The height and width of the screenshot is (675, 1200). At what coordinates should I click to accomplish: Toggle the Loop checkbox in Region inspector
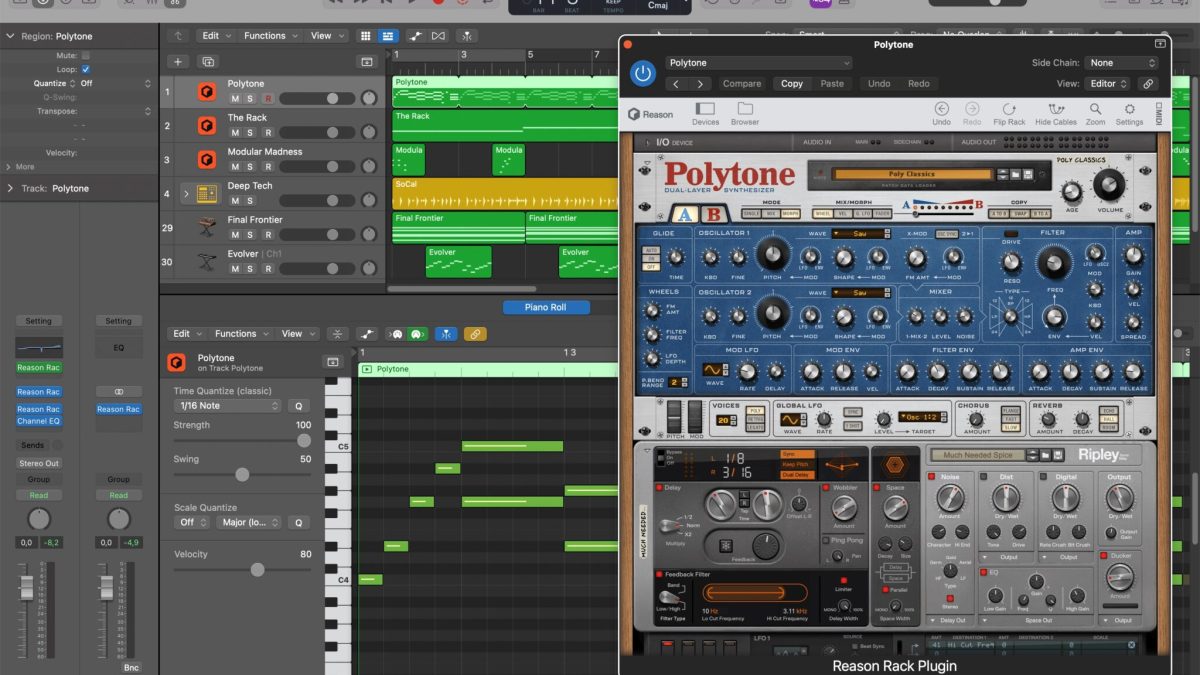pos(86,70)
